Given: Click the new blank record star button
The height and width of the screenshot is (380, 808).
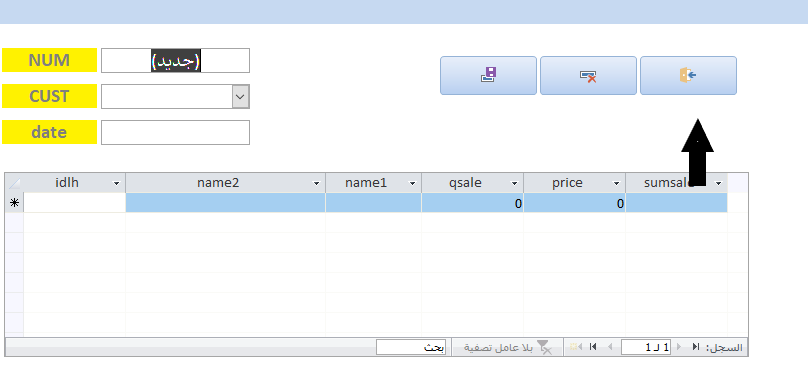Looking at the screenshot, I should (x=576, y=347).
